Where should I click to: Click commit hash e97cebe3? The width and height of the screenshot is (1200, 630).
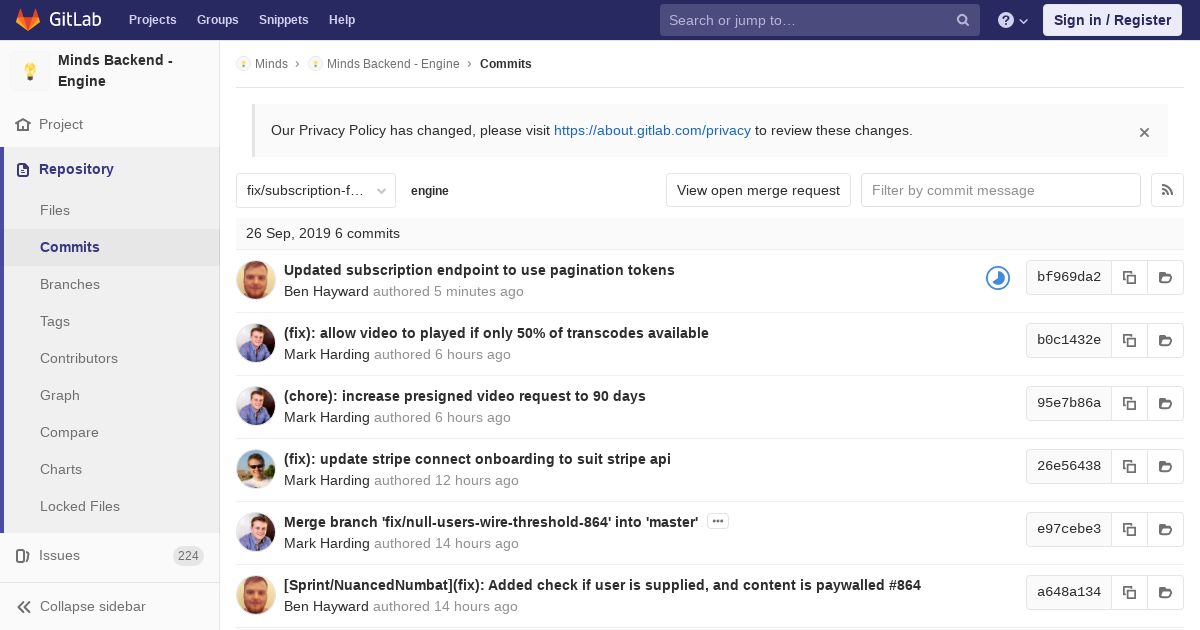click(1069, 530)
